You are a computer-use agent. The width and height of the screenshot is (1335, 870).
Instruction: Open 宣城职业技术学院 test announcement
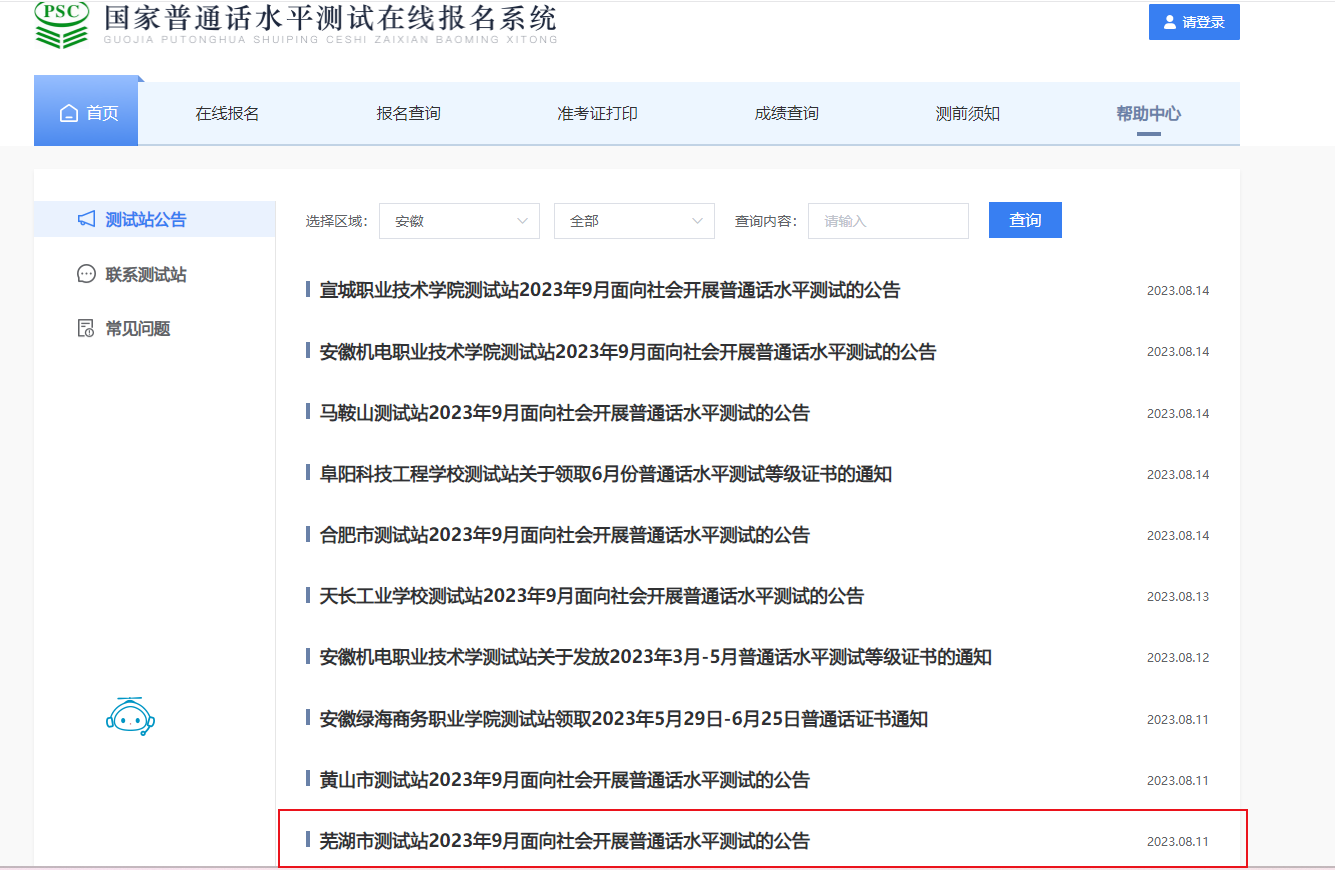click(609, 290)
